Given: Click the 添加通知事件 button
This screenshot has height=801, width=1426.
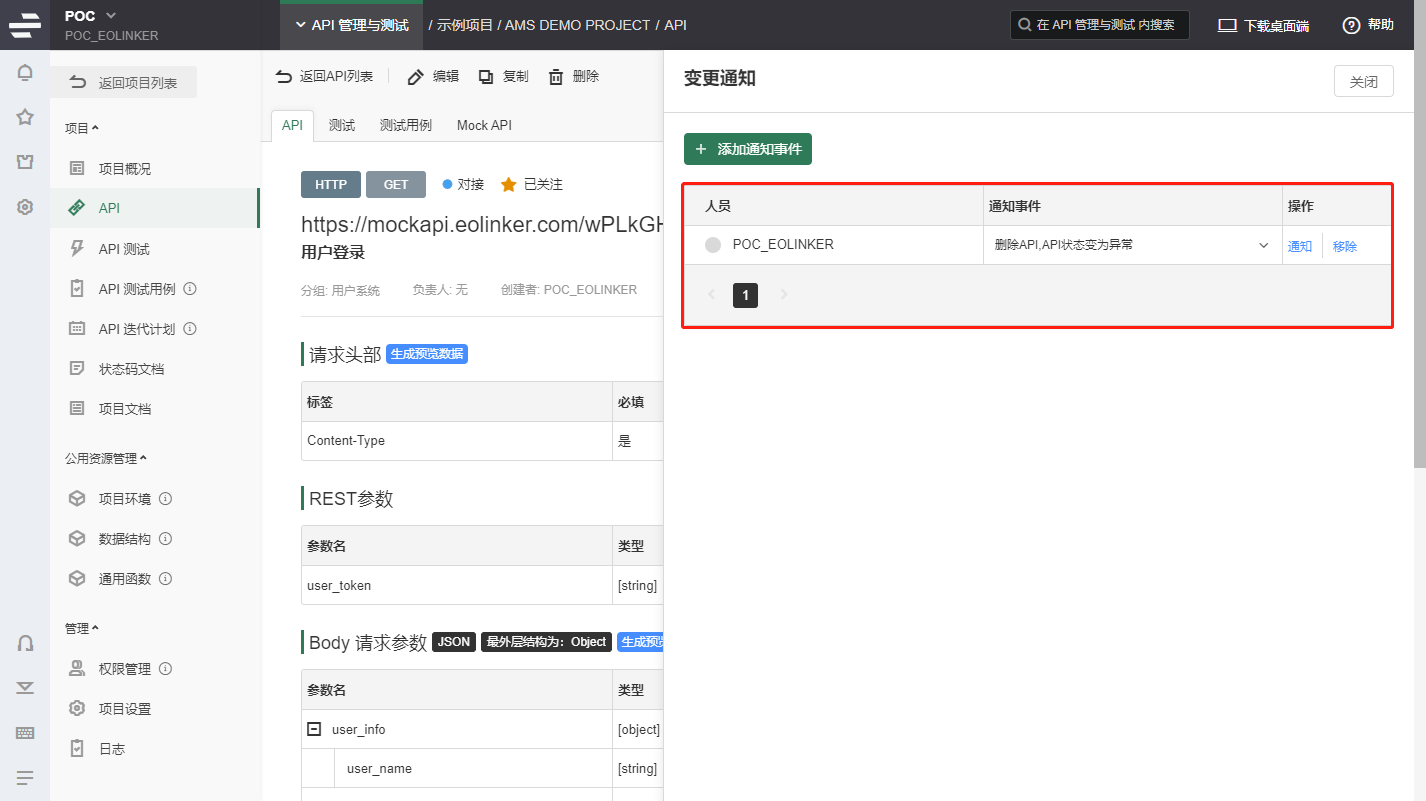Looking at the screenshot, I should click(748, 149).
